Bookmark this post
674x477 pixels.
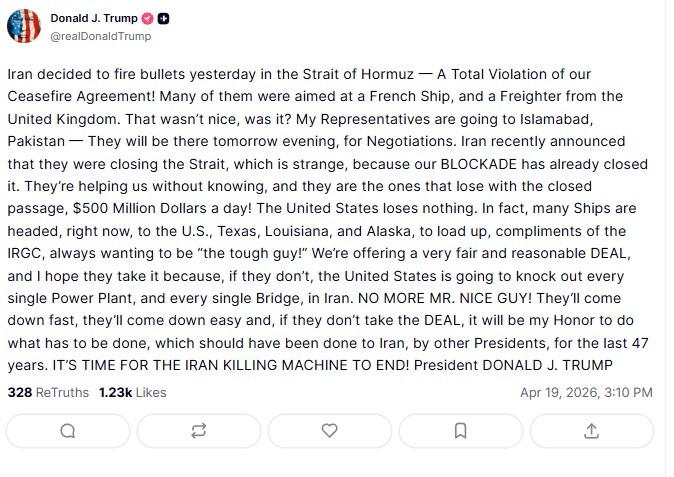click(460, 430)
